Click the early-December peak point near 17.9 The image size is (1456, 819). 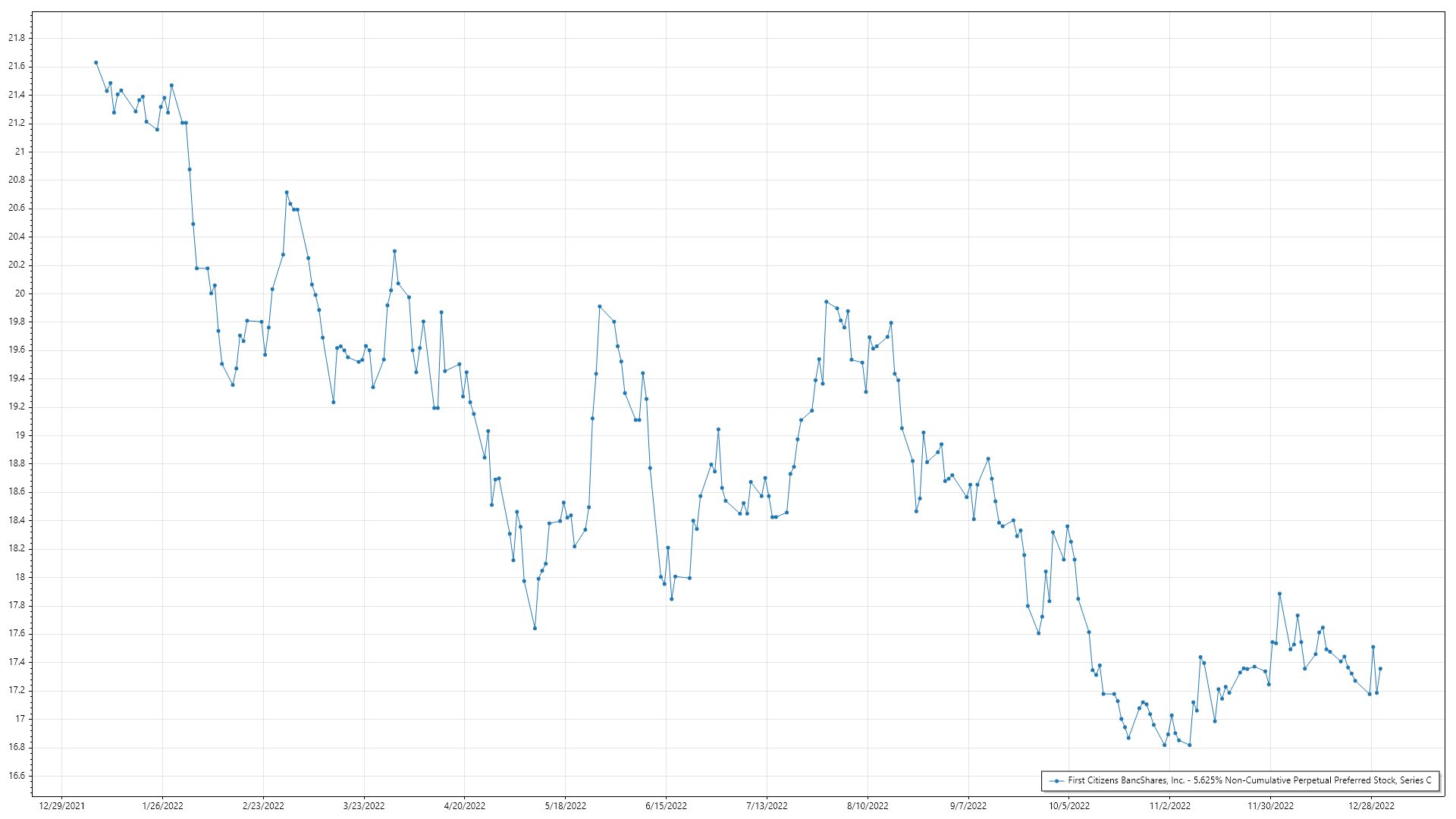pyautogui.click(x=1279, y=594)
